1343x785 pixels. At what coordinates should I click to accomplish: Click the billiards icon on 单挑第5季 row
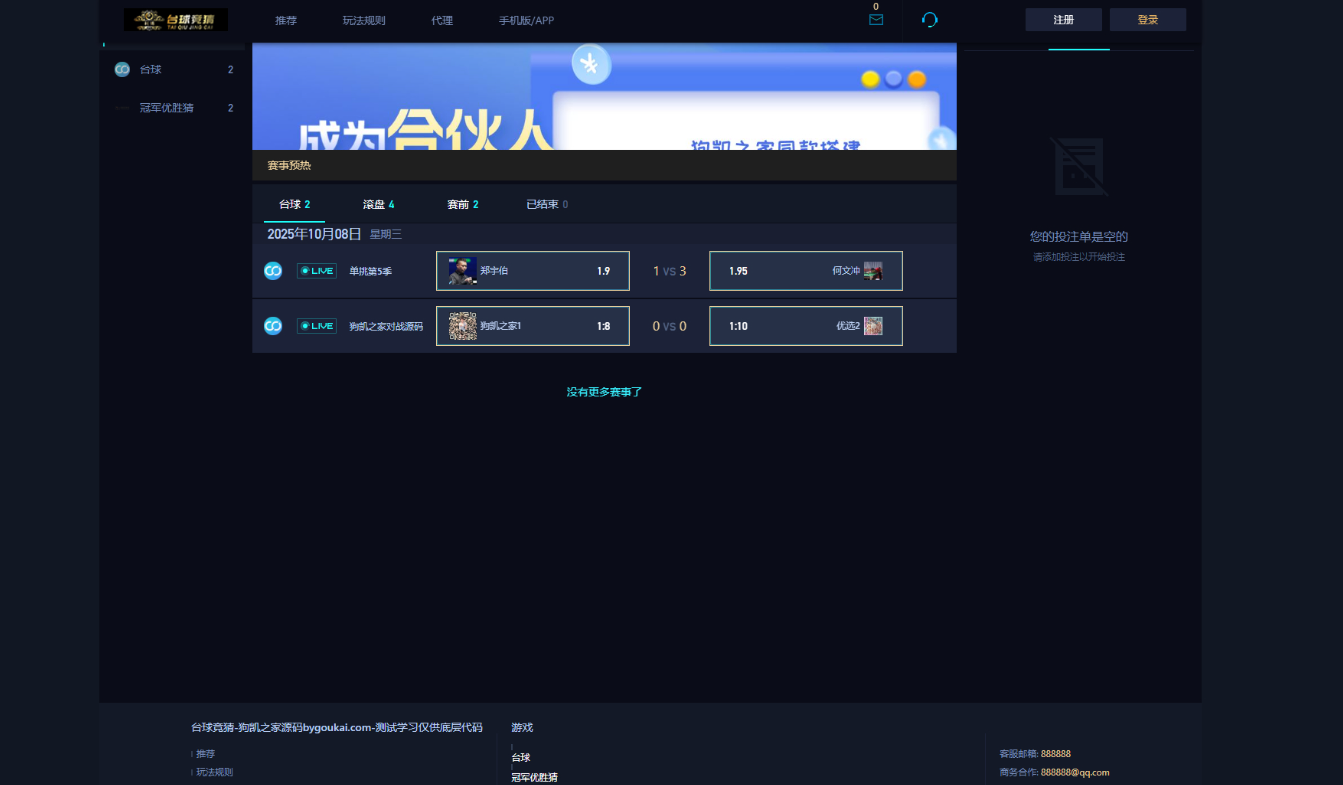pyautogui.click(x=273, y=271)
